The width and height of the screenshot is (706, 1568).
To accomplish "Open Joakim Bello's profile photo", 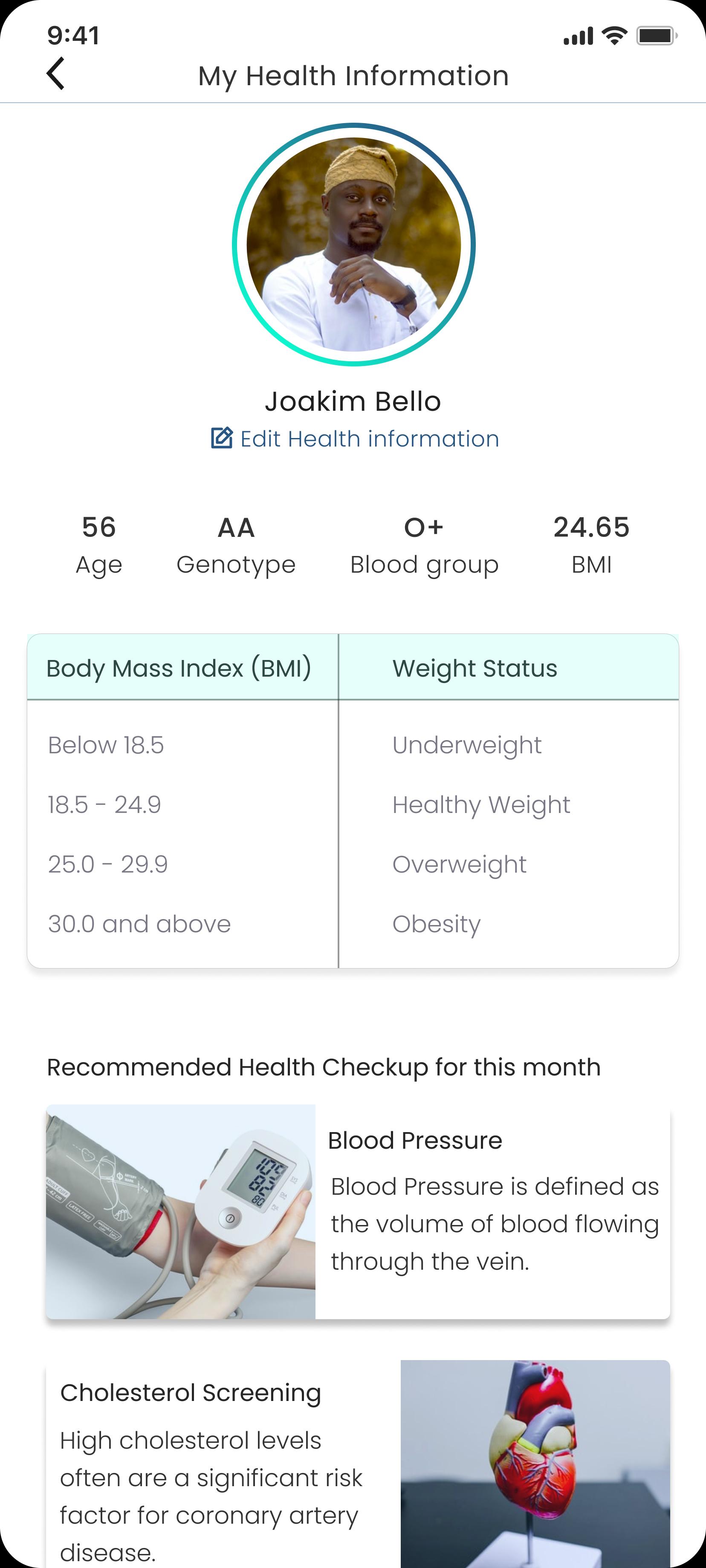I will (353, 244).
